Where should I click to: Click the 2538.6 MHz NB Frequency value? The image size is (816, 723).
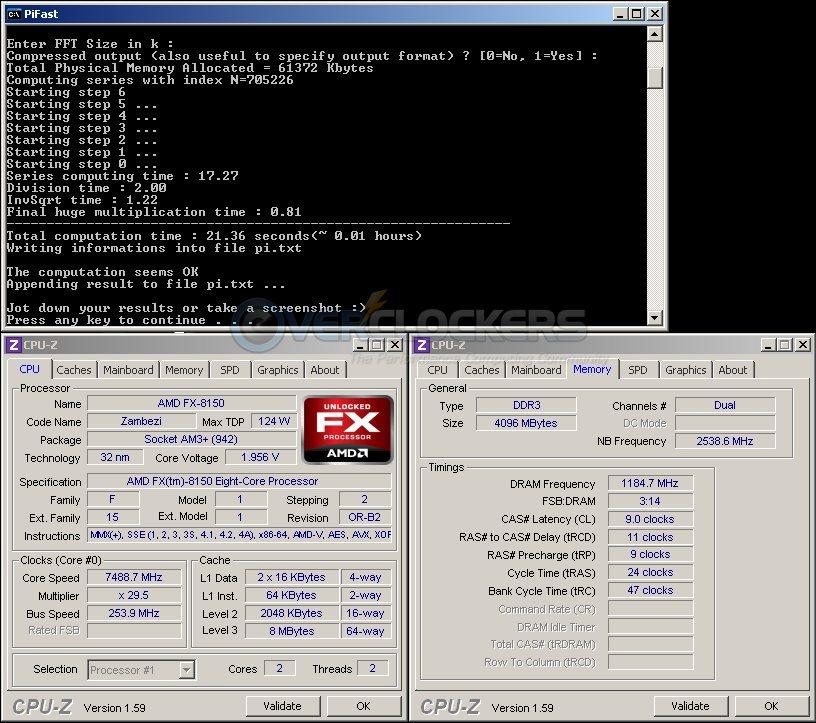click(x=725, y=441)
